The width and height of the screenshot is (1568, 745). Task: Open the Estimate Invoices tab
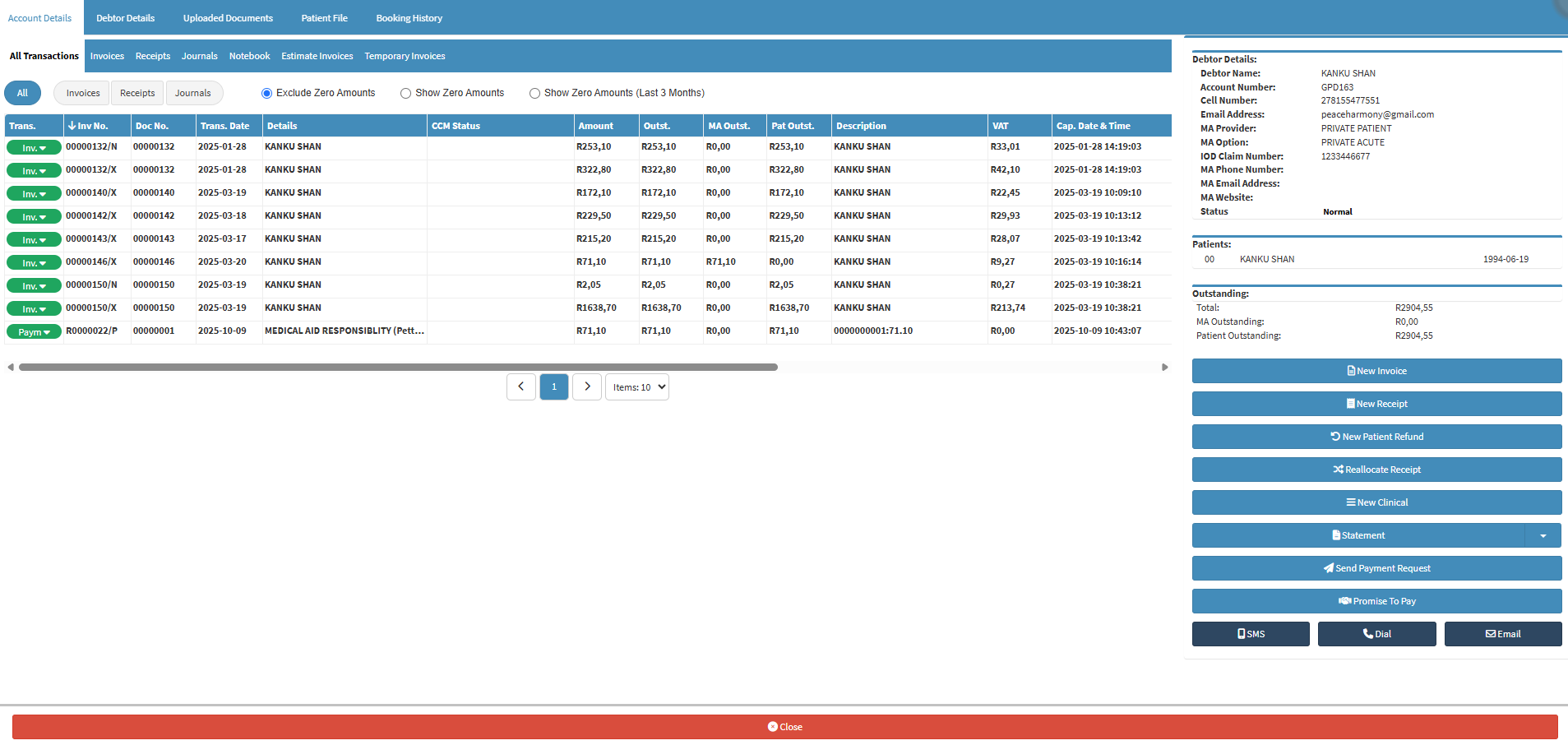317,56
